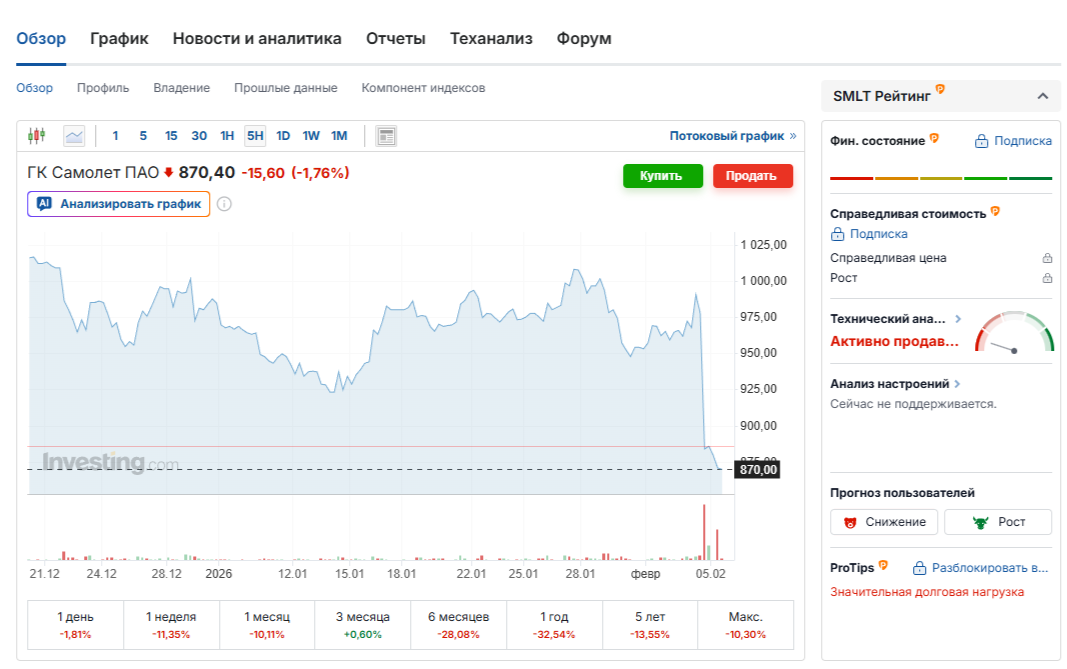
Task: Open the main Обзор tab
Action: [41, 39]
